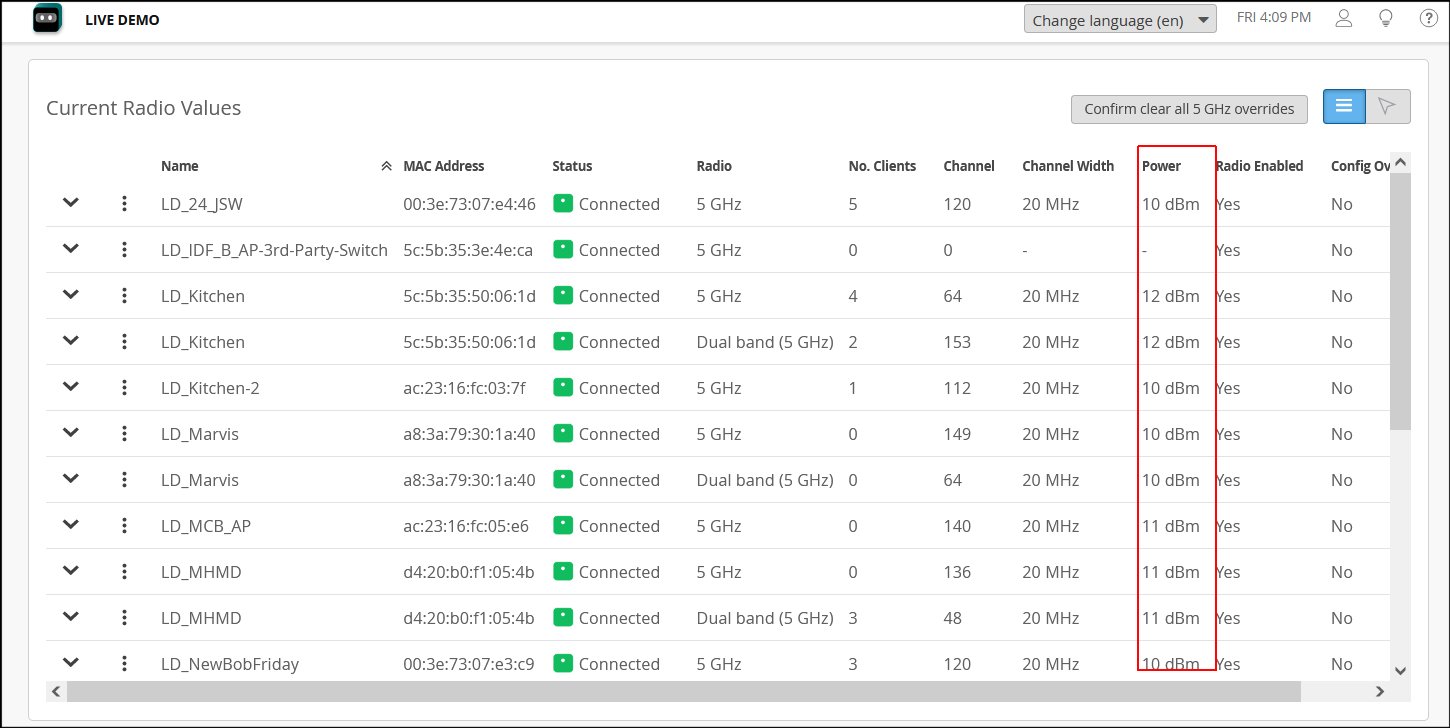Expand the LD_24_JSW row chevron
This screenshot has height=728, width=1450.
pyautogui.click(x=70, y=203)
